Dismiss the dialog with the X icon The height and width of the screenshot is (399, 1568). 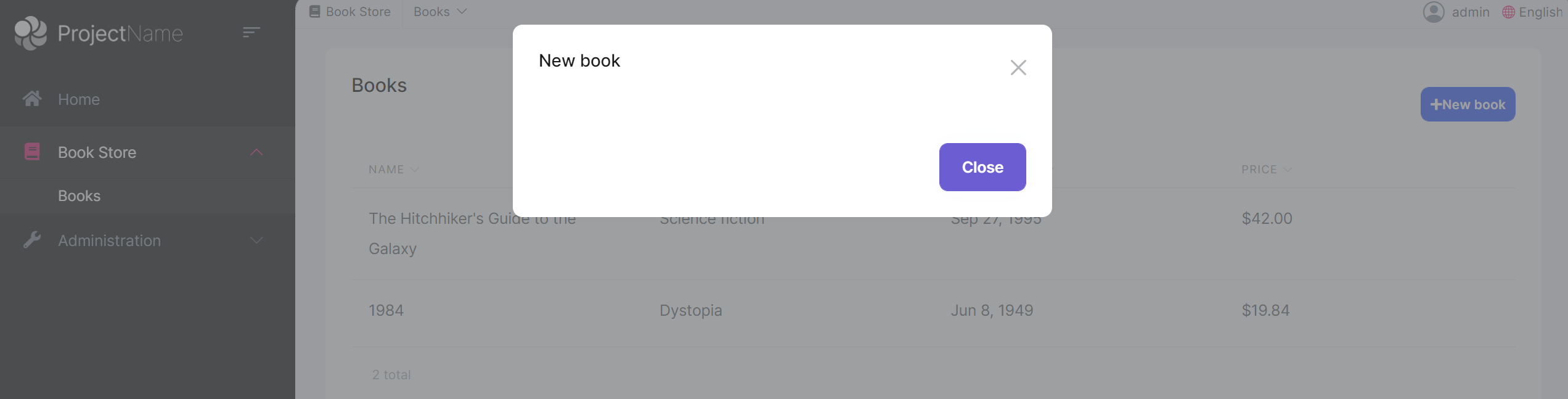point(1018,67)
